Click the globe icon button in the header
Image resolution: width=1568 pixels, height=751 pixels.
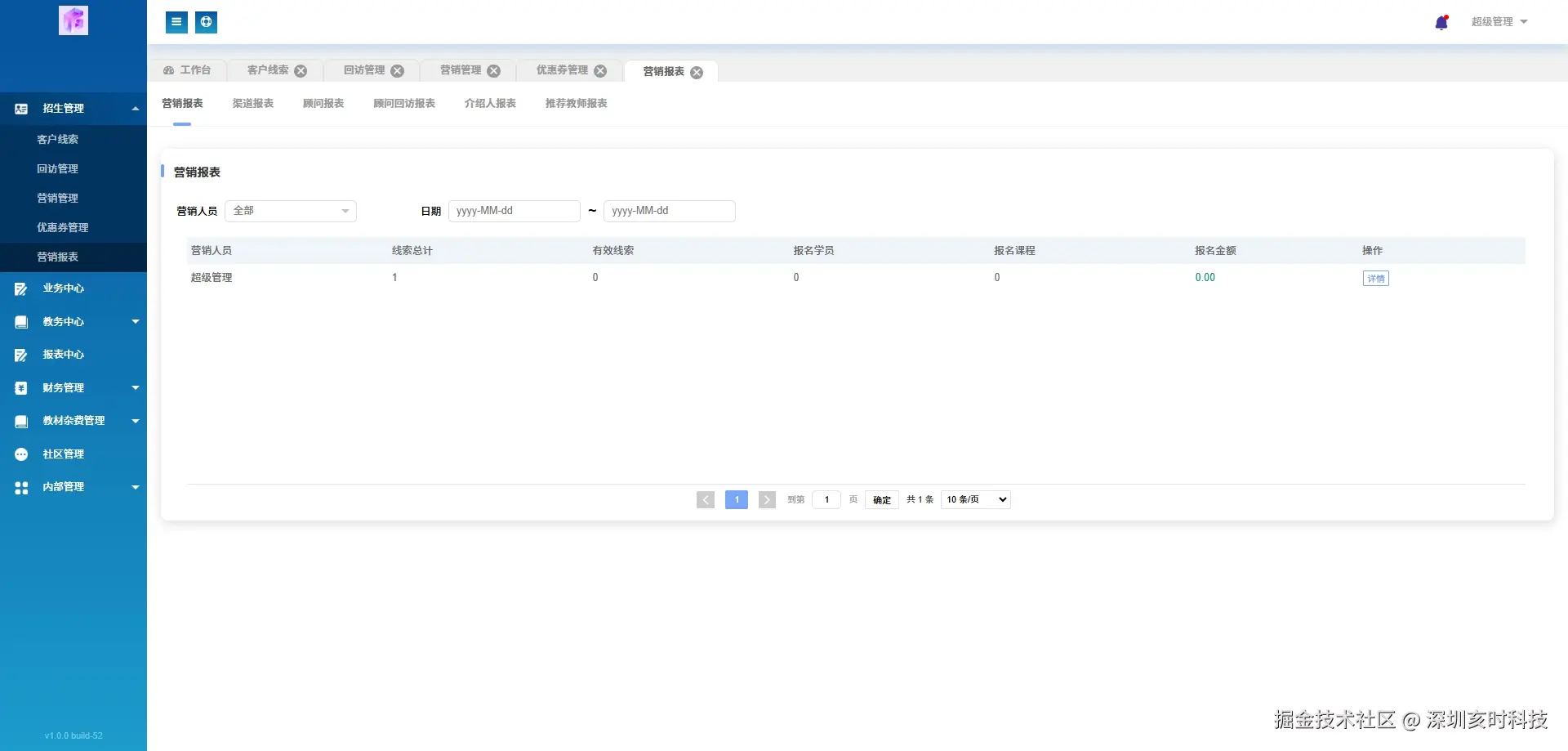point(207,22)
